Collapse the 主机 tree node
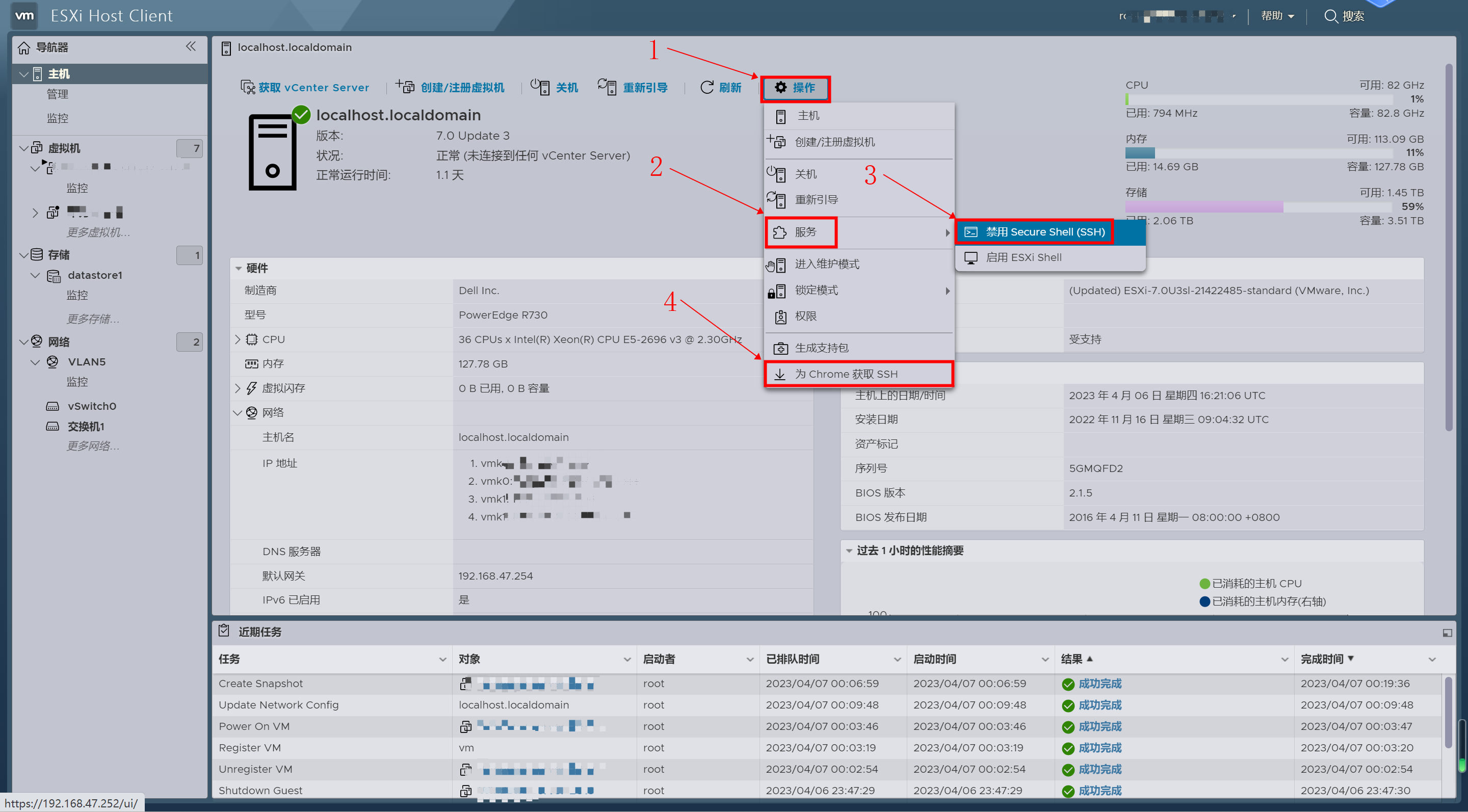The width and height of the screenshot is (1468, 812). click(x=24, y=74)
